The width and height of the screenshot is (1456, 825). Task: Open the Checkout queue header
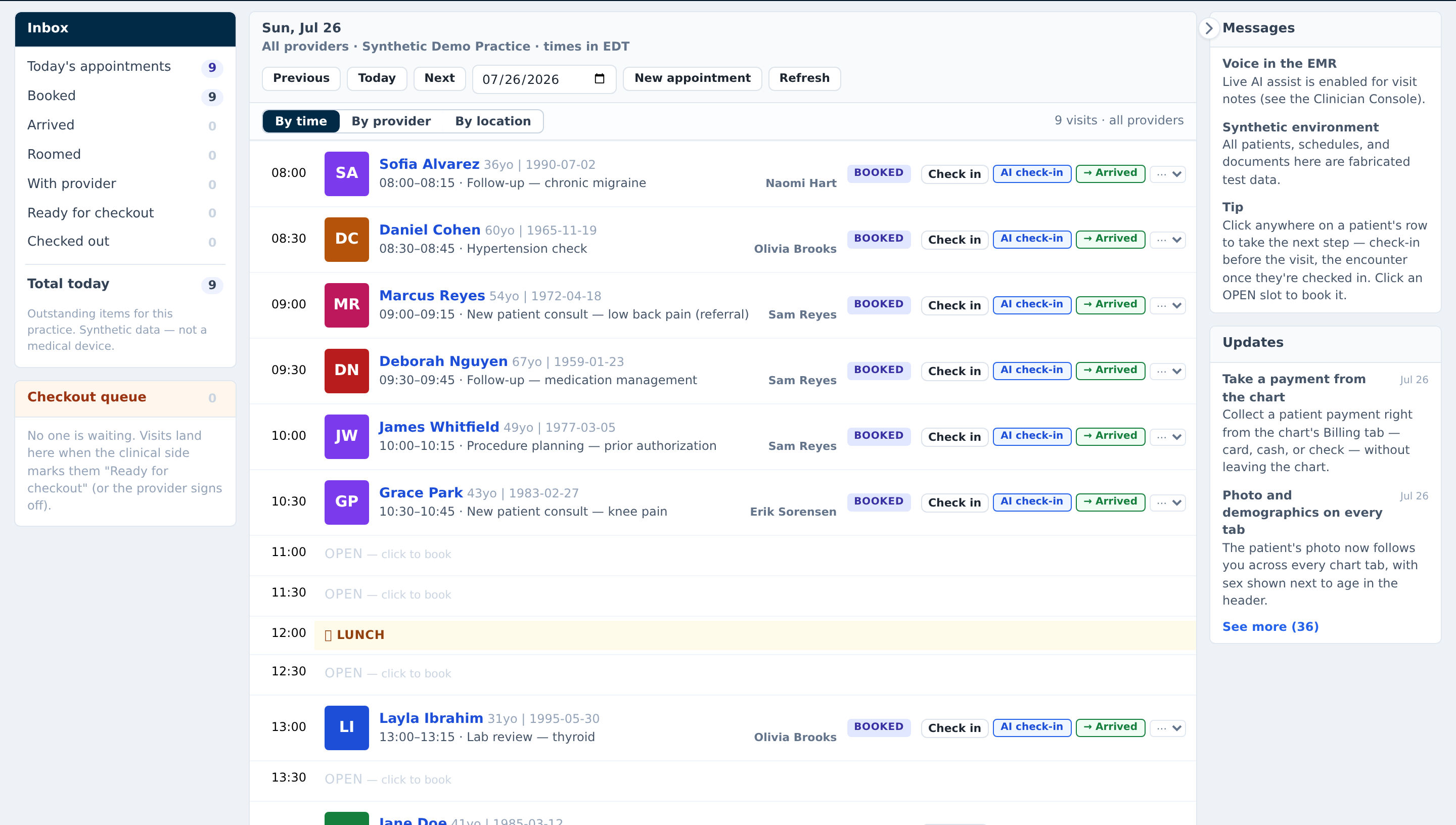pyautogui.click(x=125, y=398)
